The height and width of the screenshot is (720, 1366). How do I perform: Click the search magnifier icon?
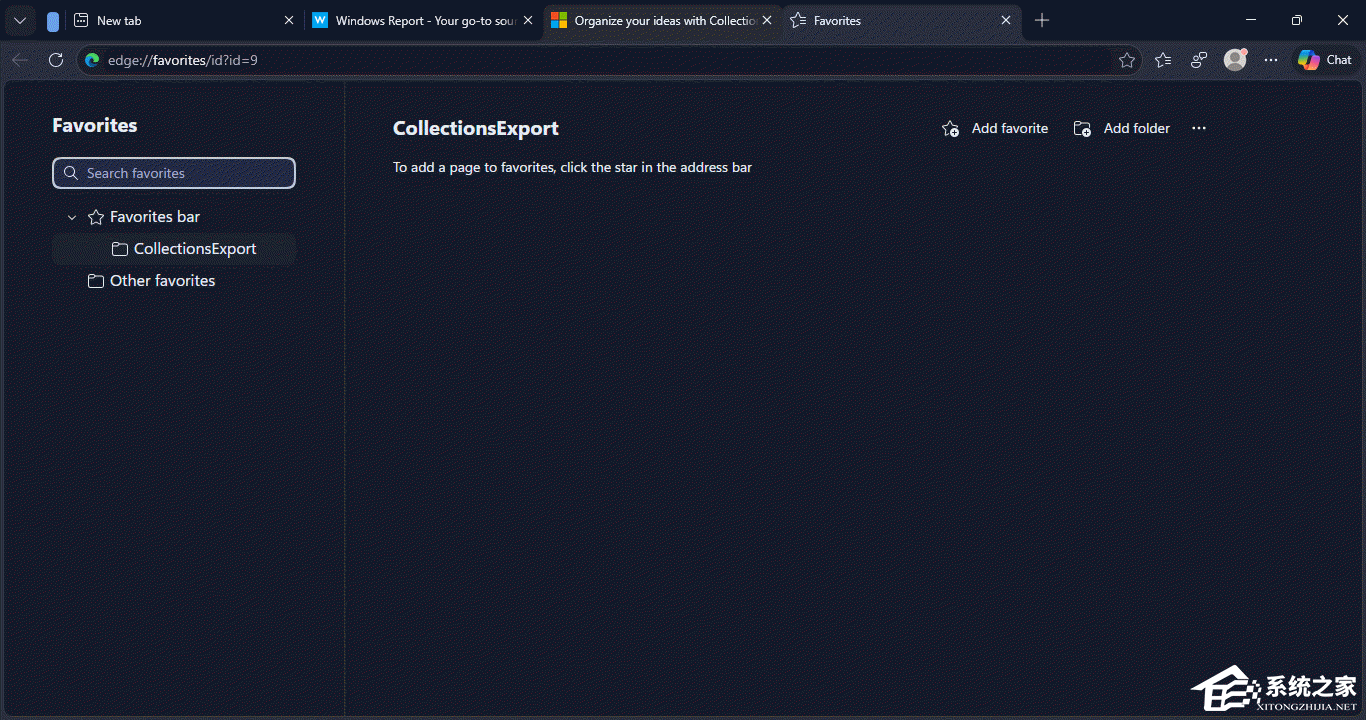click(71, 173)
